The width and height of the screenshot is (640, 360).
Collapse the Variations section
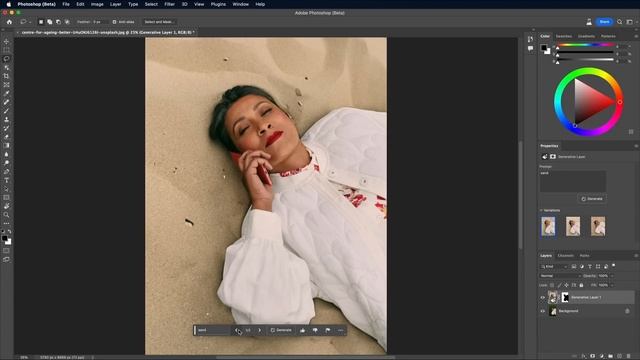coord(542,210)
